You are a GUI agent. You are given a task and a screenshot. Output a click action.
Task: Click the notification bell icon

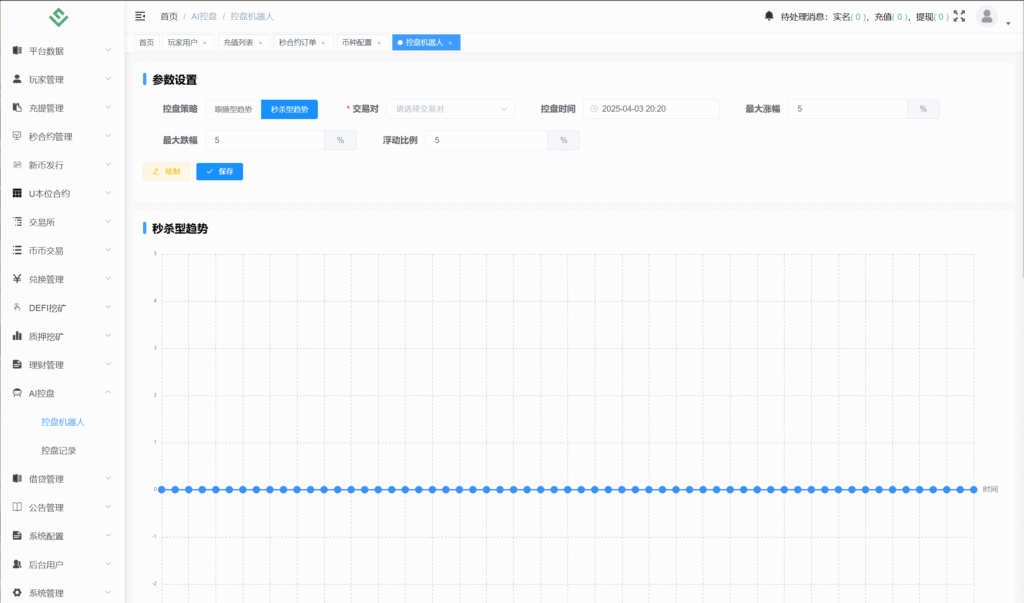coord(769,16)
